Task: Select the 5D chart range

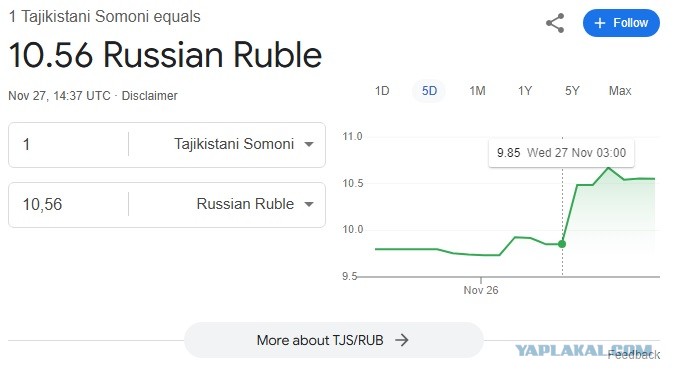Action: [429, 91]
